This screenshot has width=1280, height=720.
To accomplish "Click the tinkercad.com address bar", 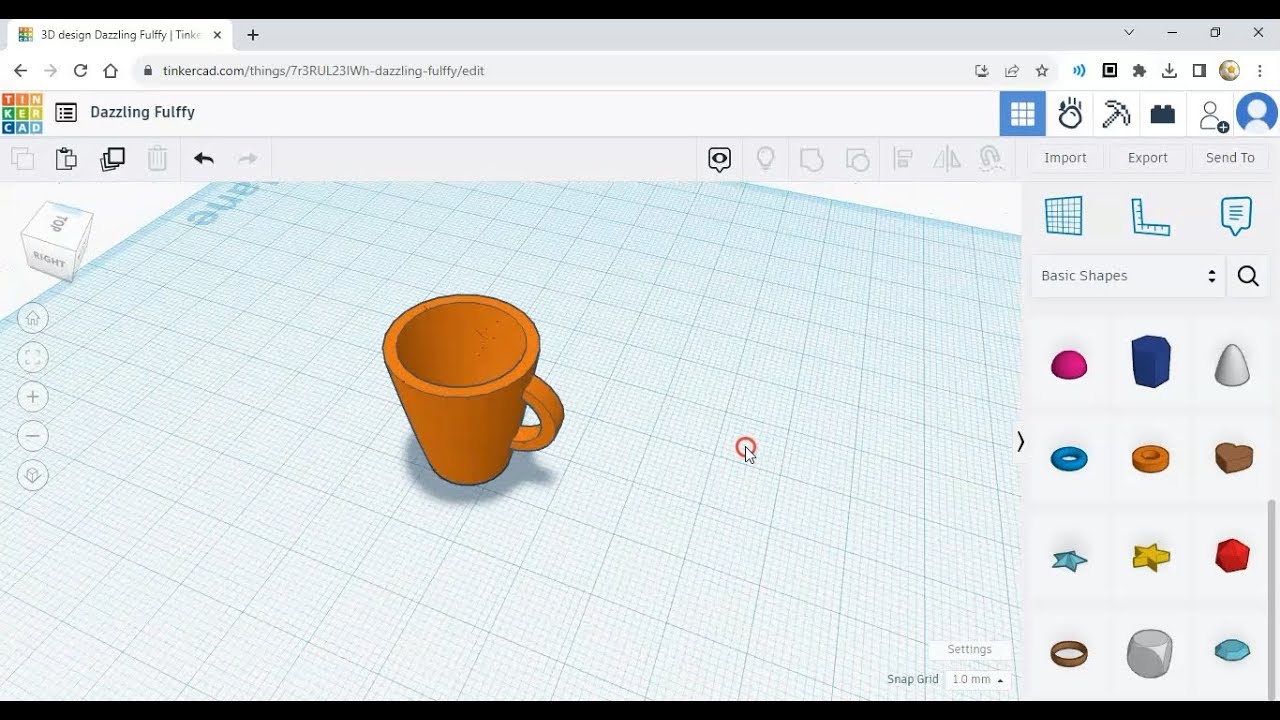I will pos(550,71).
